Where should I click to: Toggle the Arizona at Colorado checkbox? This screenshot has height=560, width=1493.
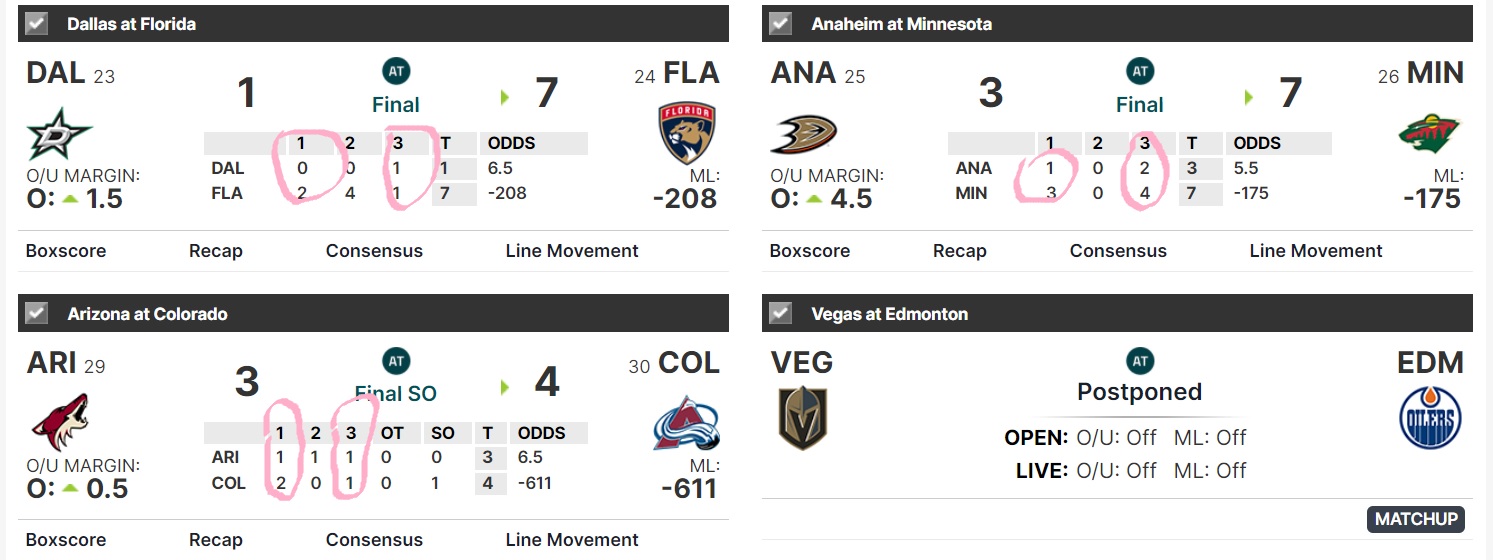tap(37, 313)
